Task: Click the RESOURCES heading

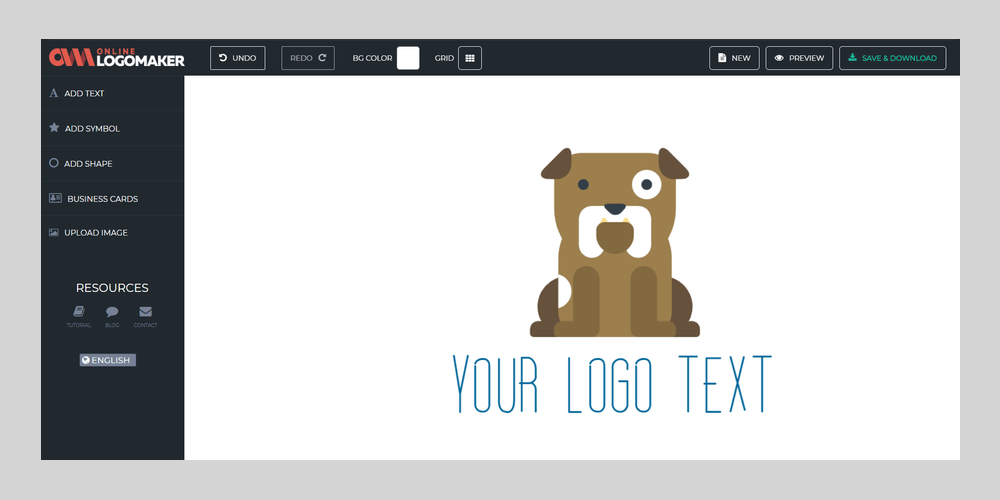Action: coord(112,288)
